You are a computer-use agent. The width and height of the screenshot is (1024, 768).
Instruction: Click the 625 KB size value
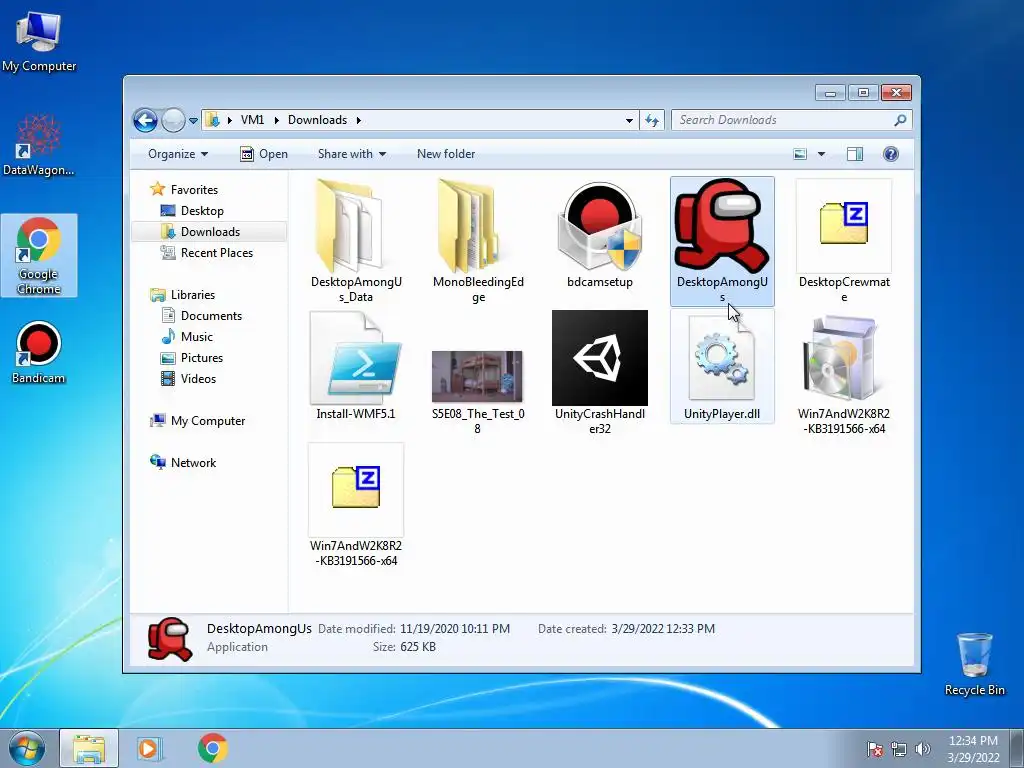[417, 647]
